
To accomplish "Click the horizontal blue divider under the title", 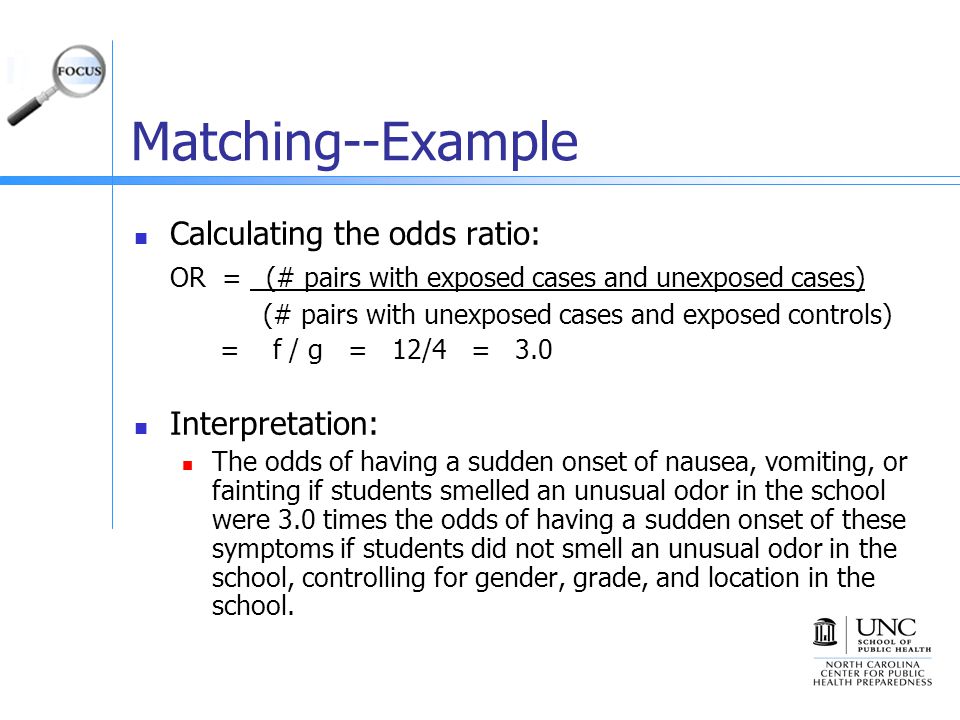I will 480,181.
